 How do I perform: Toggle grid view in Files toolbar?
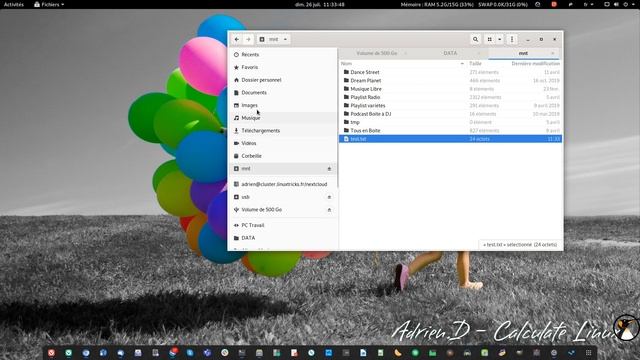489,39
